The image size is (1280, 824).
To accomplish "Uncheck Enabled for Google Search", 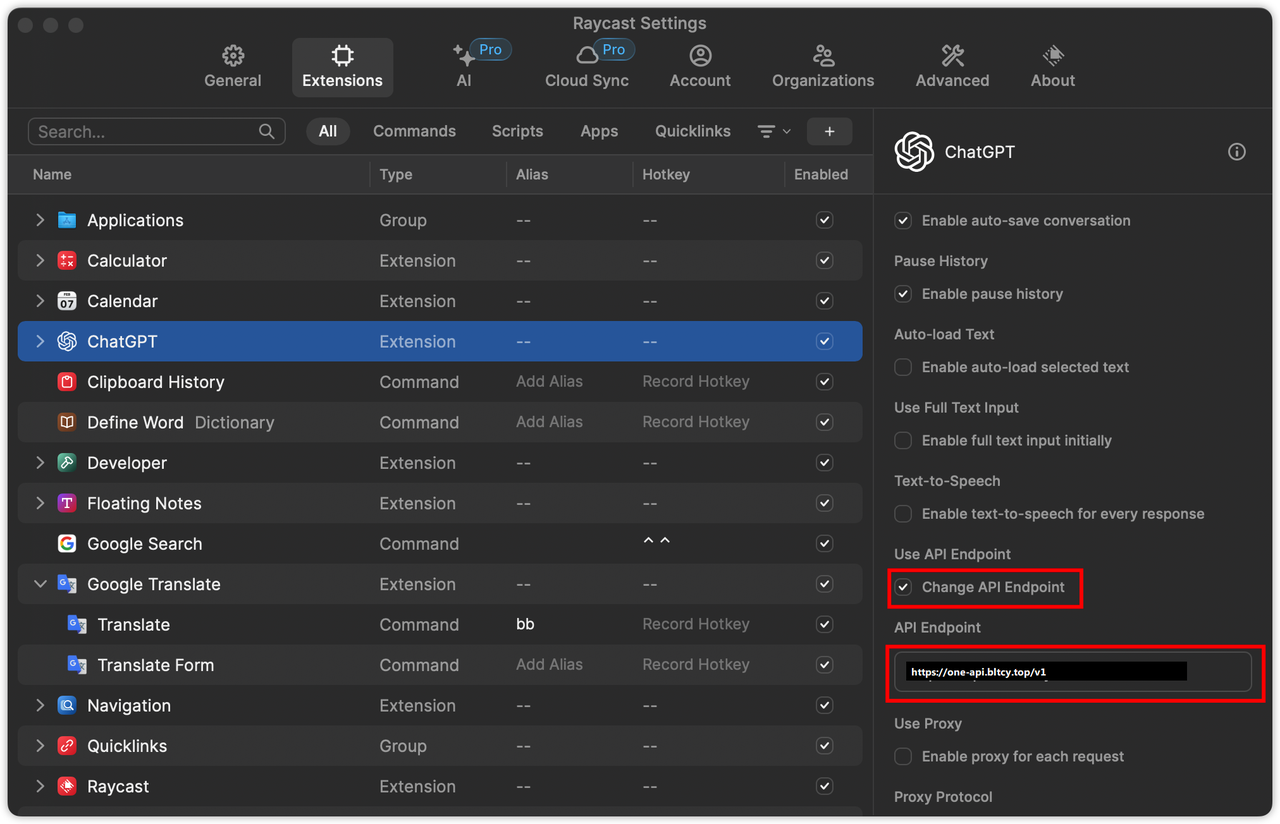I will [824, 544].
